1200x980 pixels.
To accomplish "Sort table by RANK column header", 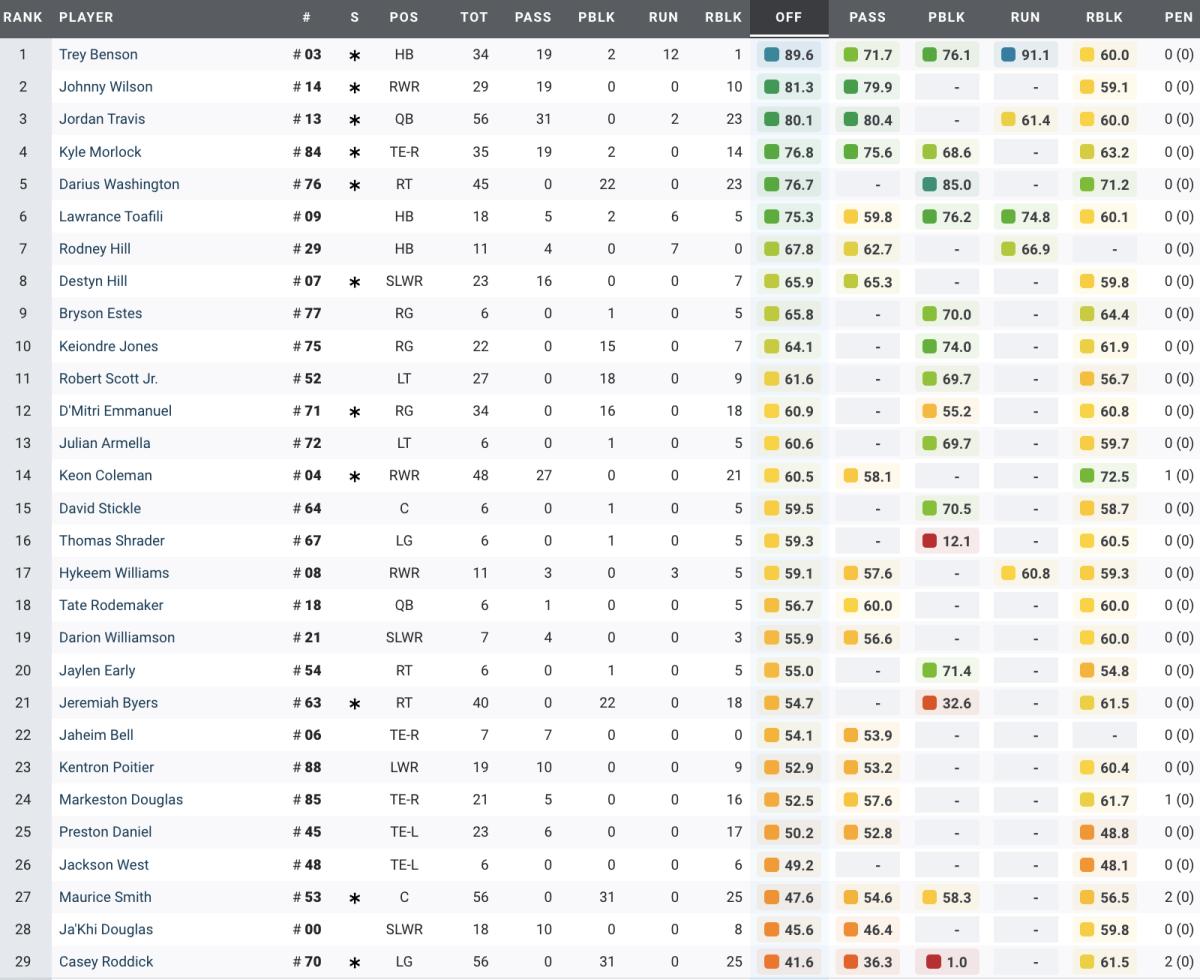I will (x=22, y=17).
